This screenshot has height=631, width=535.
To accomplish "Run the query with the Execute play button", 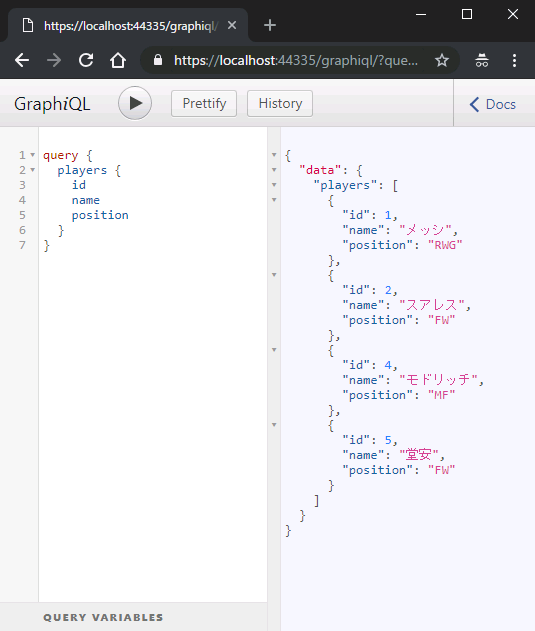I will pyautogui.click(x=135, y=103).
